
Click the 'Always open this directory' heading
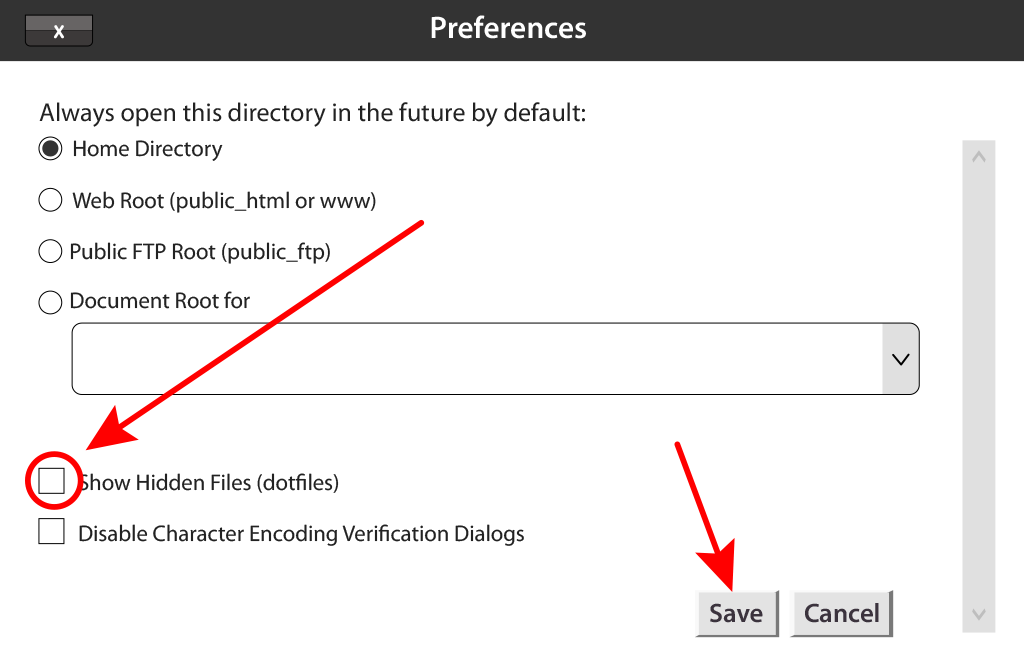point(312,113)
